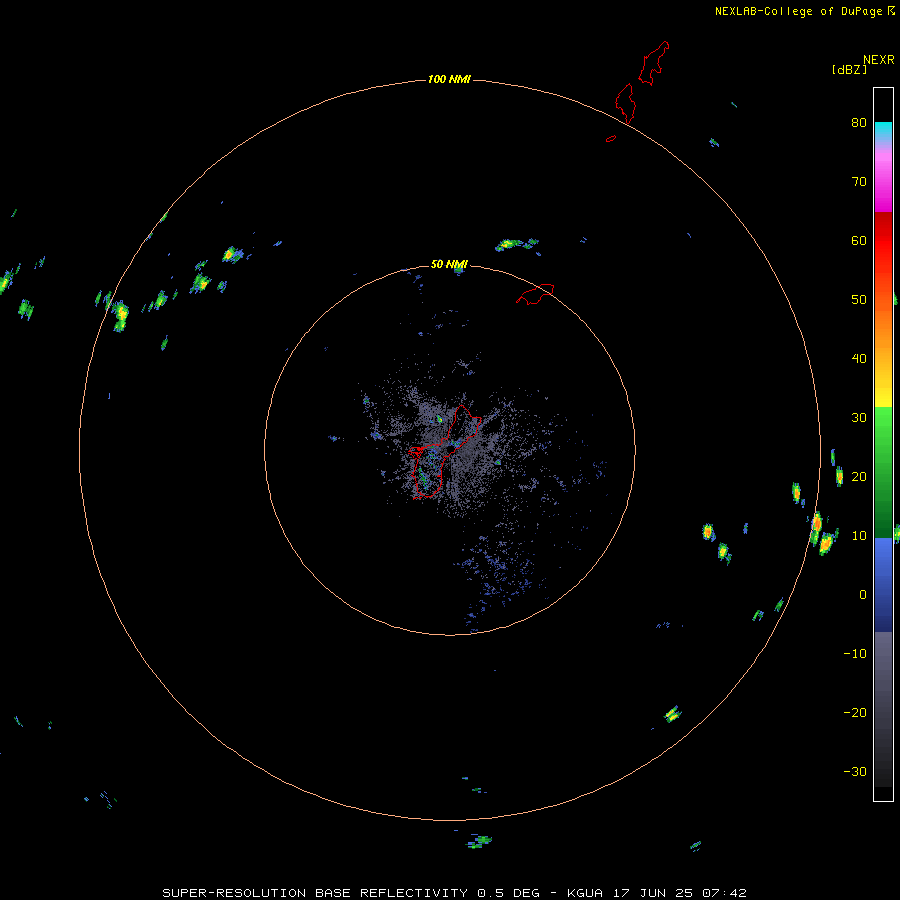The image size is (900, 900).
Task: Click the 70 value on the dBZ scale
Action: tap(859, 181)
